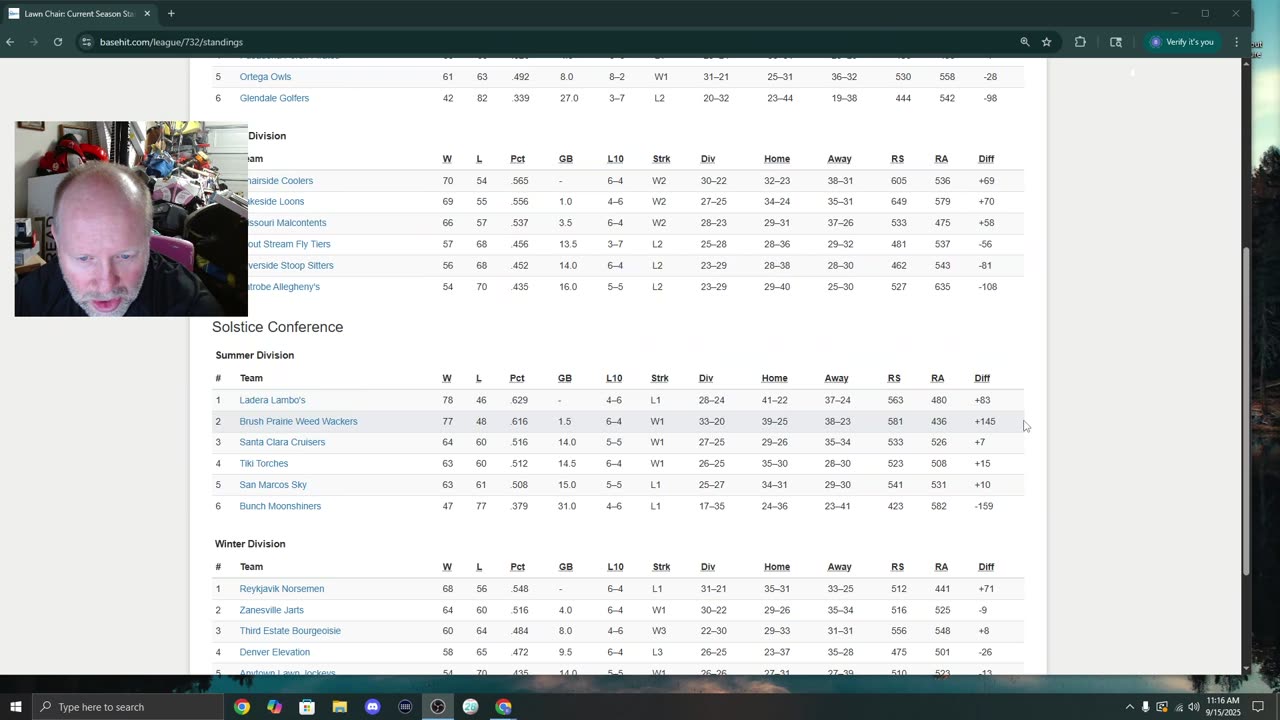1280x720 pixels.
Task: Open the search-this-page lens icon
Action: tap(1116, 42)
